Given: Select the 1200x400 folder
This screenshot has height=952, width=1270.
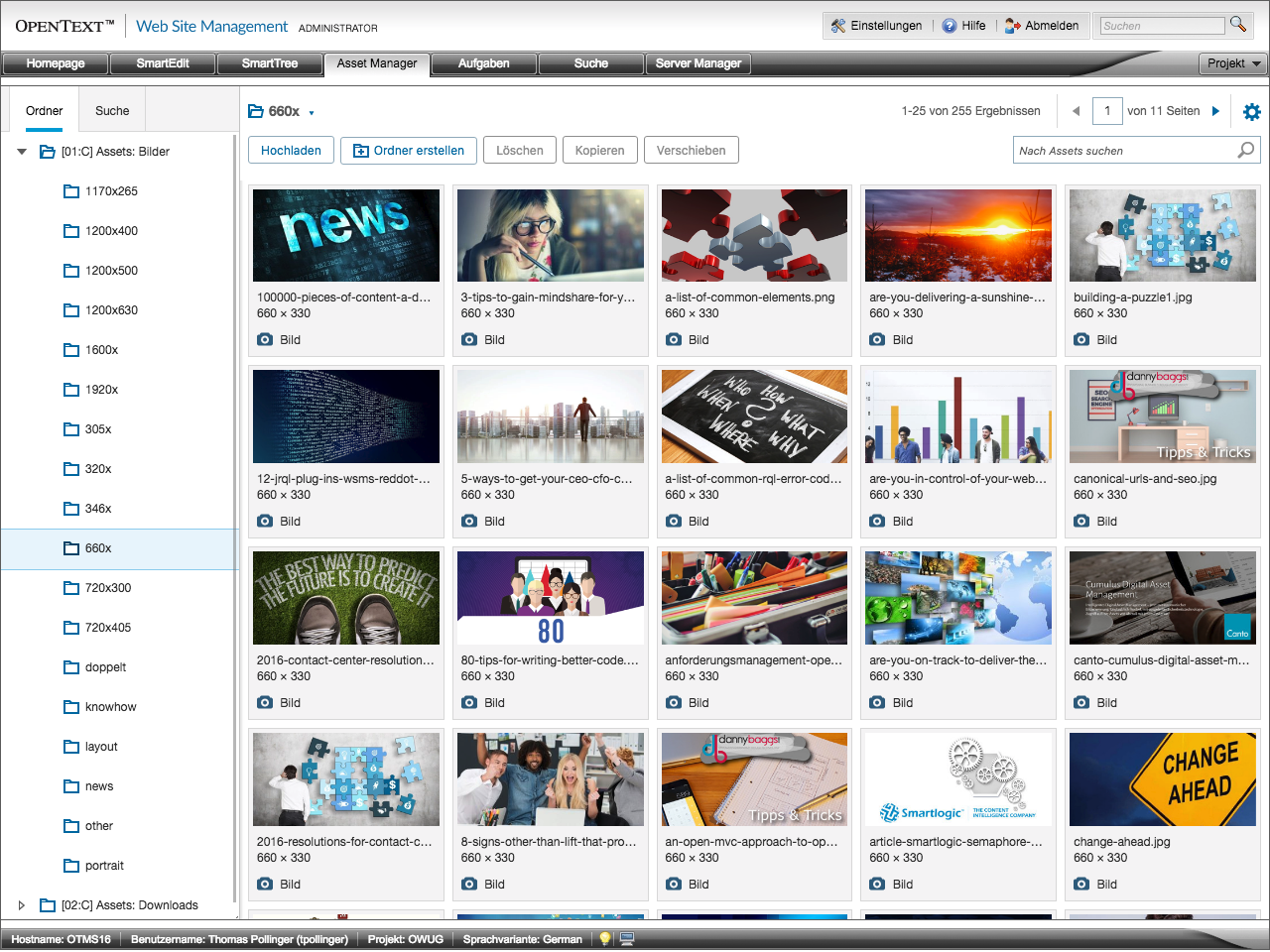Looking at the screenshot, I should pyautogui.click(x=111, y=231).
